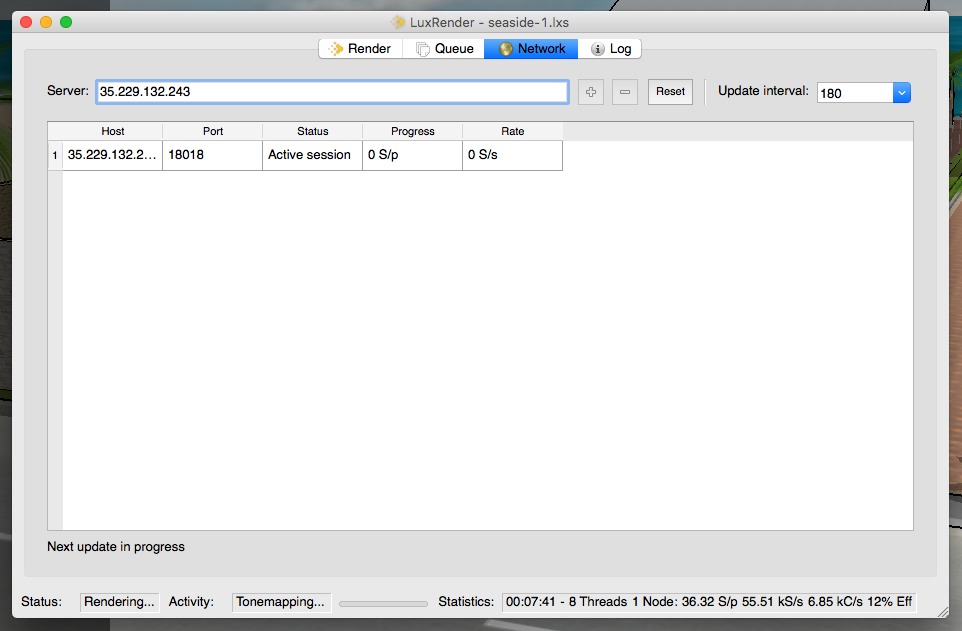Click the render statistics readout

709,602
